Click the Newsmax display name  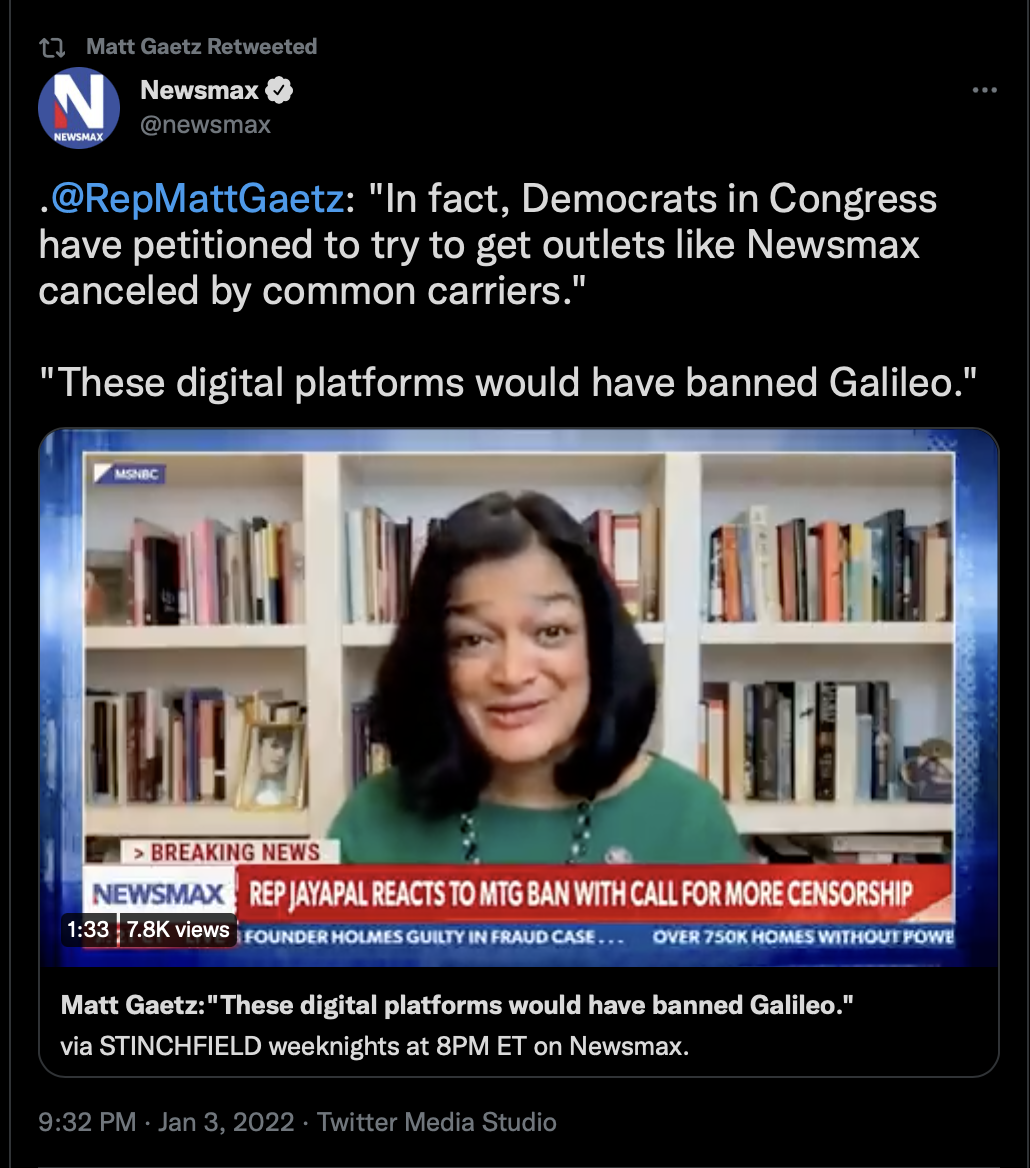pyautogui.click(x=199, y=90)
